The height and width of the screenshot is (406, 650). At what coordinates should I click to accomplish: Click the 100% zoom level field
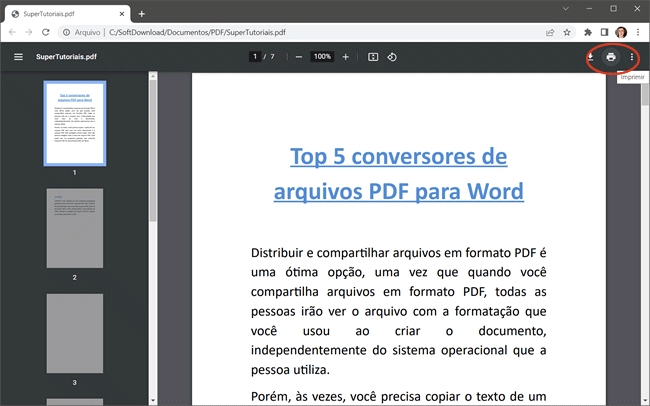tap(322, 57)
